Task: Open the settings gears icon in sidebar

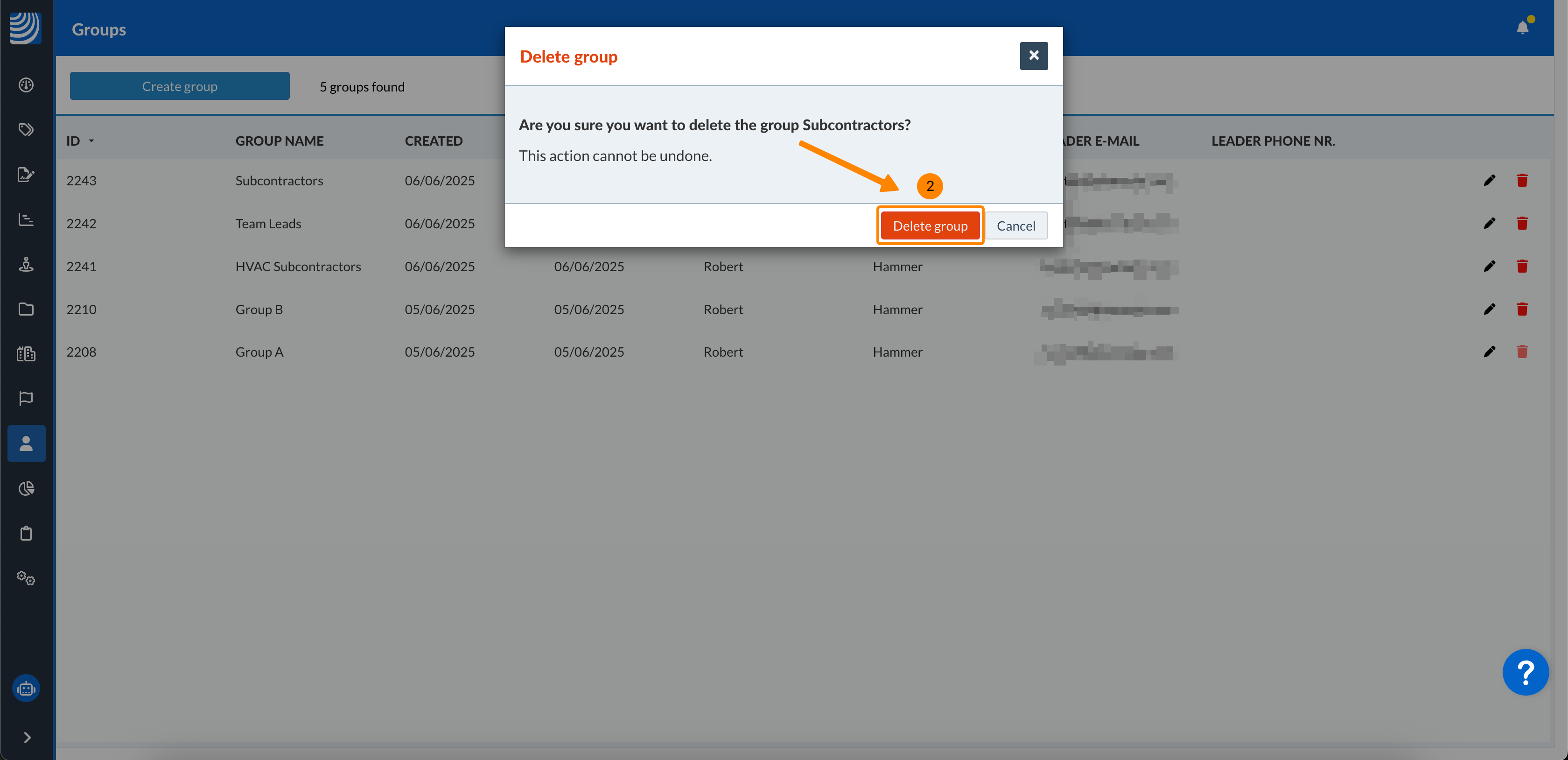Action: pyautogui.click(x=26, y=577)
